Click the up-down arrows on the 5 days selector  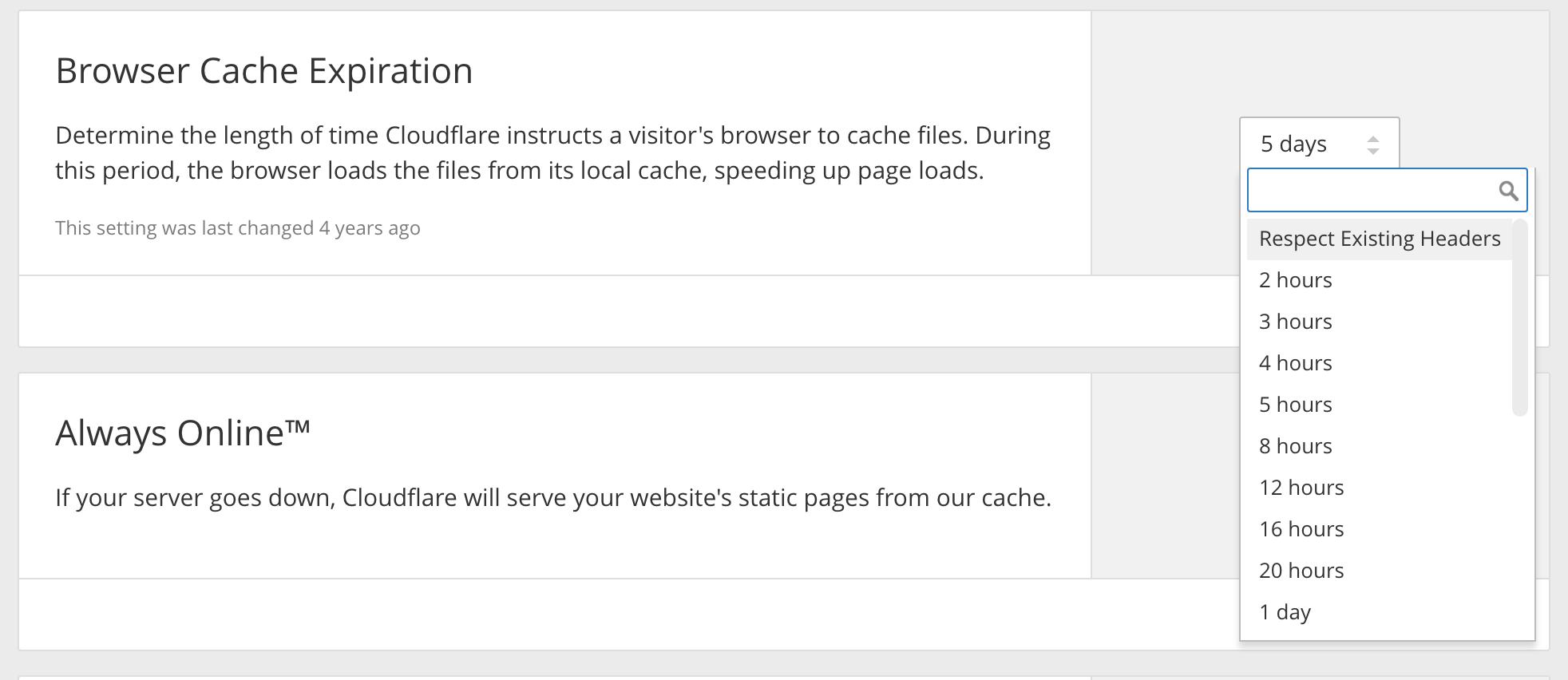click(x=1372, y=144)
